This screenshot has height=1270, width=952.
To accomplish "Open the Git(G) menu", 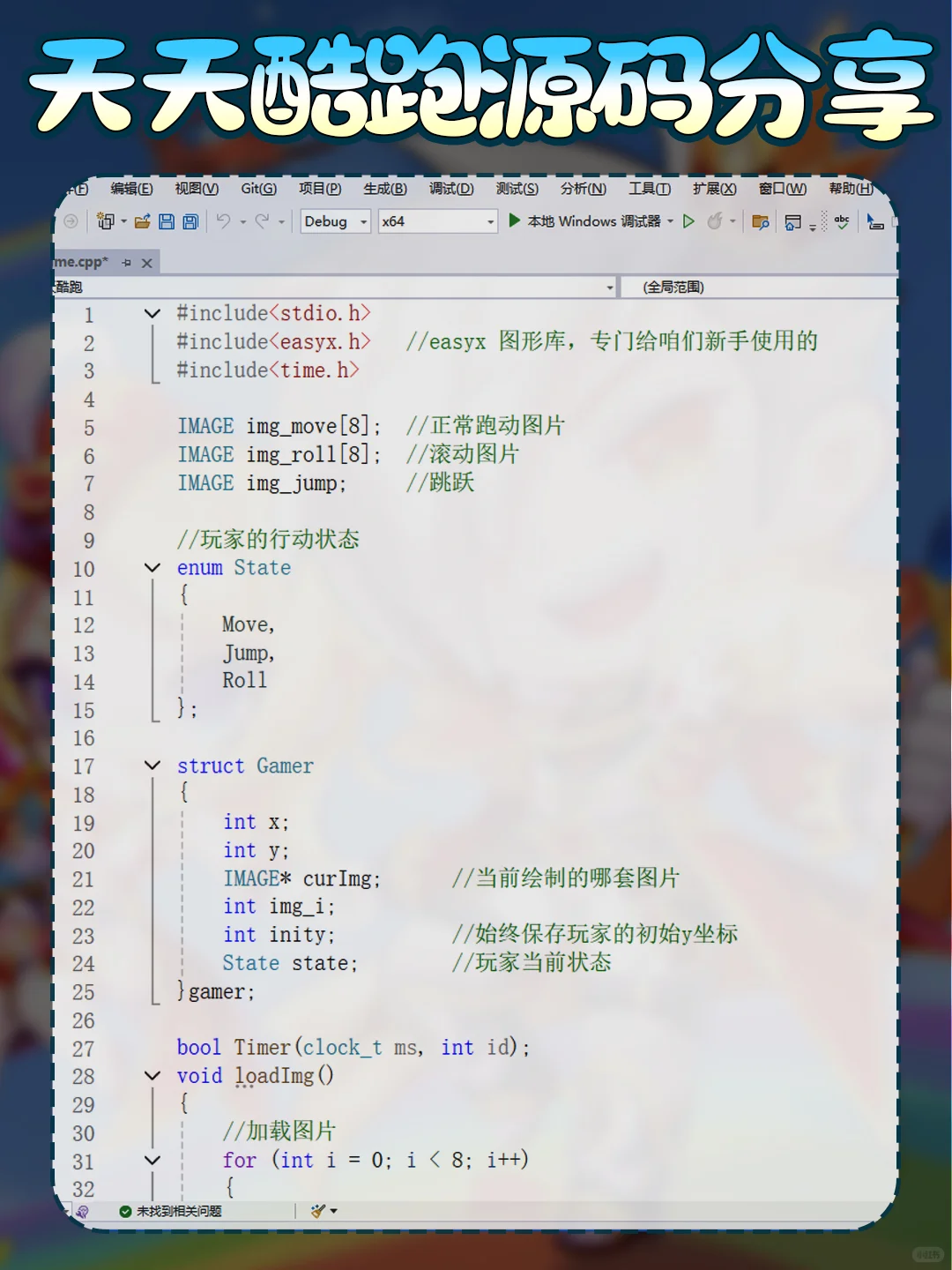I will pyautogui.click(x=258, y=189).
